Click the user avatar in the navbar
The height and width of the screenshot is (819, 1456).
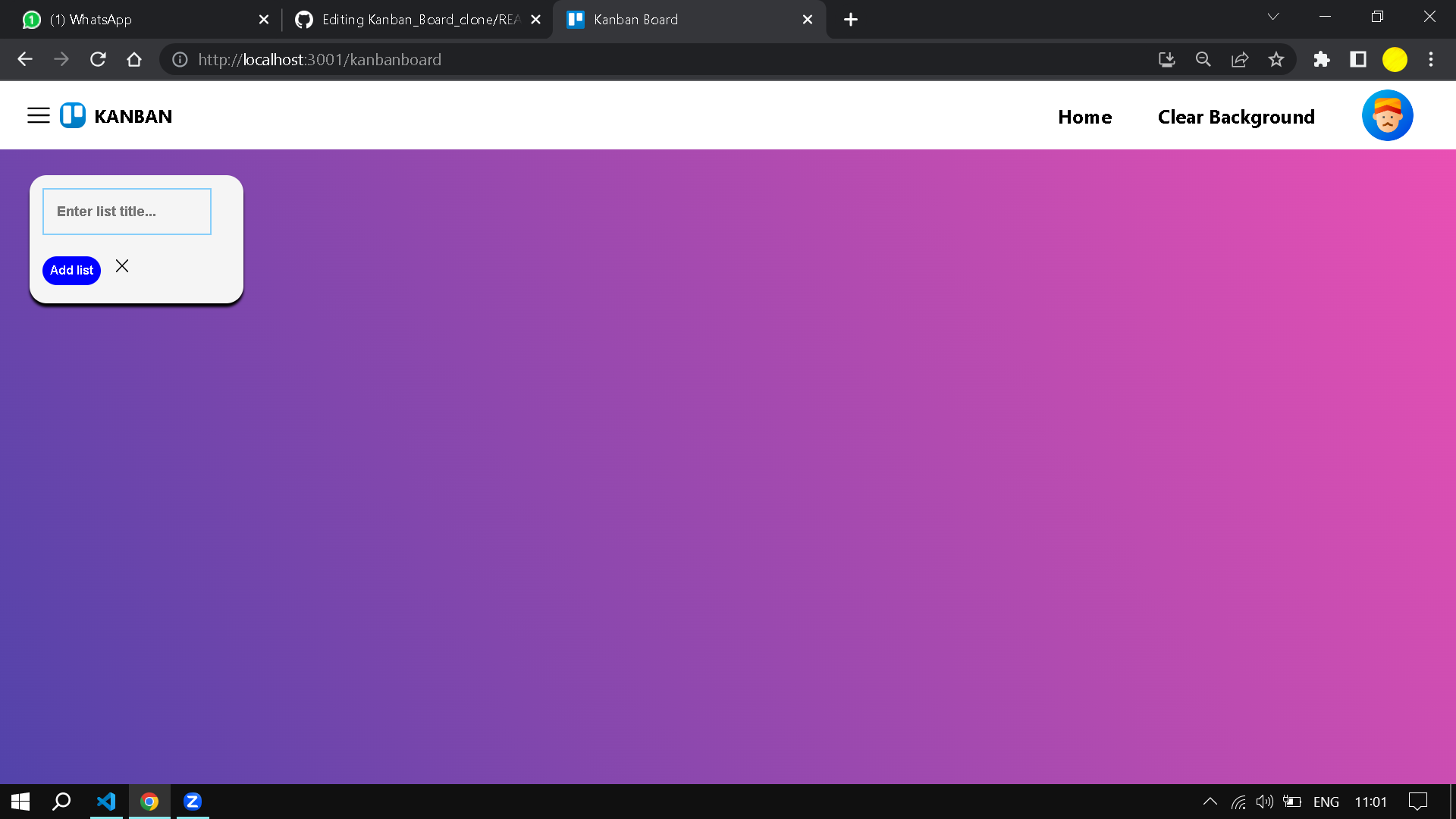click(x=1387, y=115)
